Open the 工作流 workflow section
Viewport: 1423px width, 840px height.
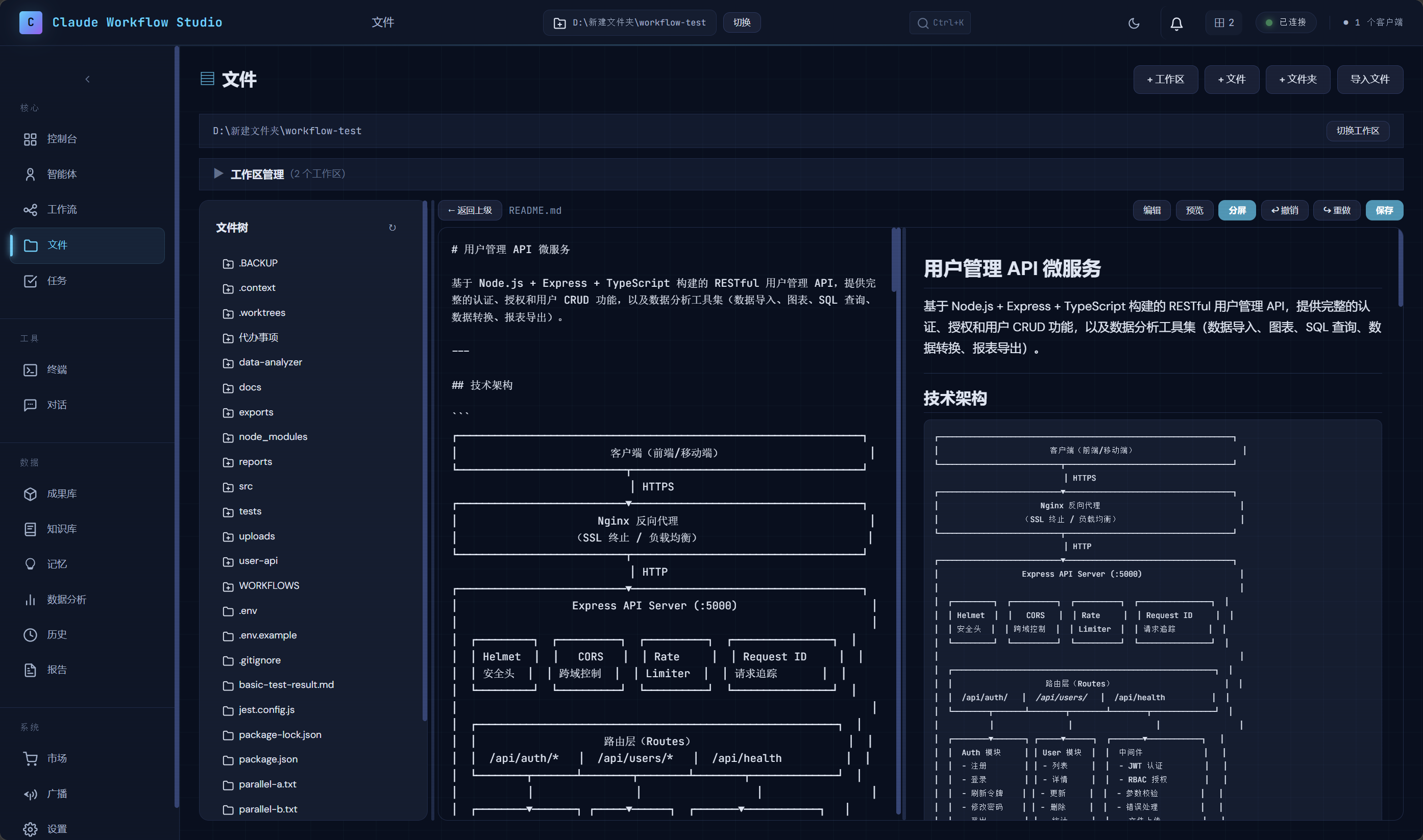coord(87,209)
